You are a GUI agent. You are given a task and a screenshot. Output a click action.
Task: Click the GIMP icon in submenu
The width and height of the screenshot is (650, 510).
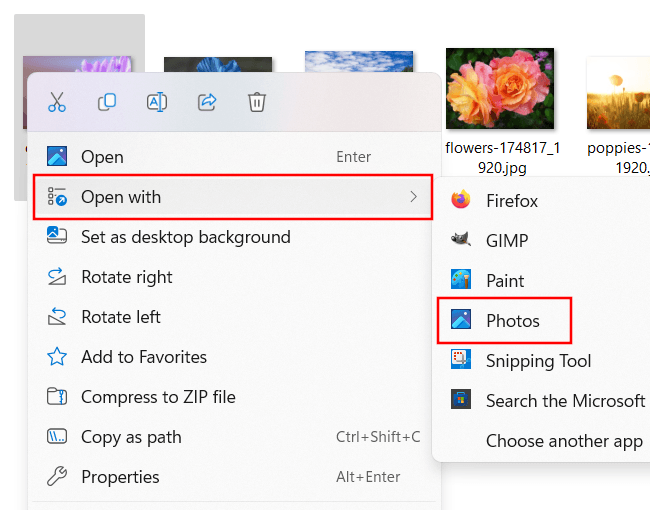tap(461, 241)
